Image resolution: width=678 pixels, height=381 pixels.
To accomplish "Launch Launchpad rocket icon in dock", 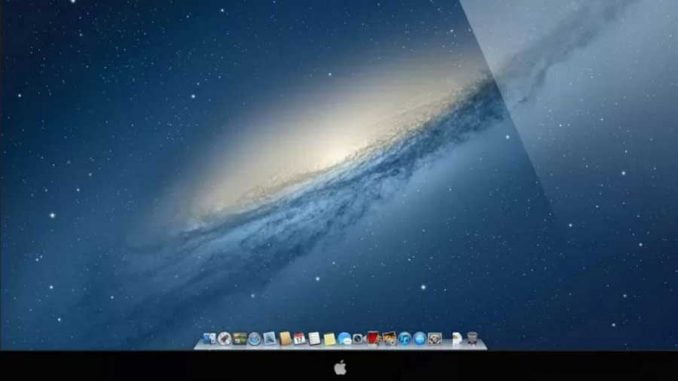I will [224, 338].
